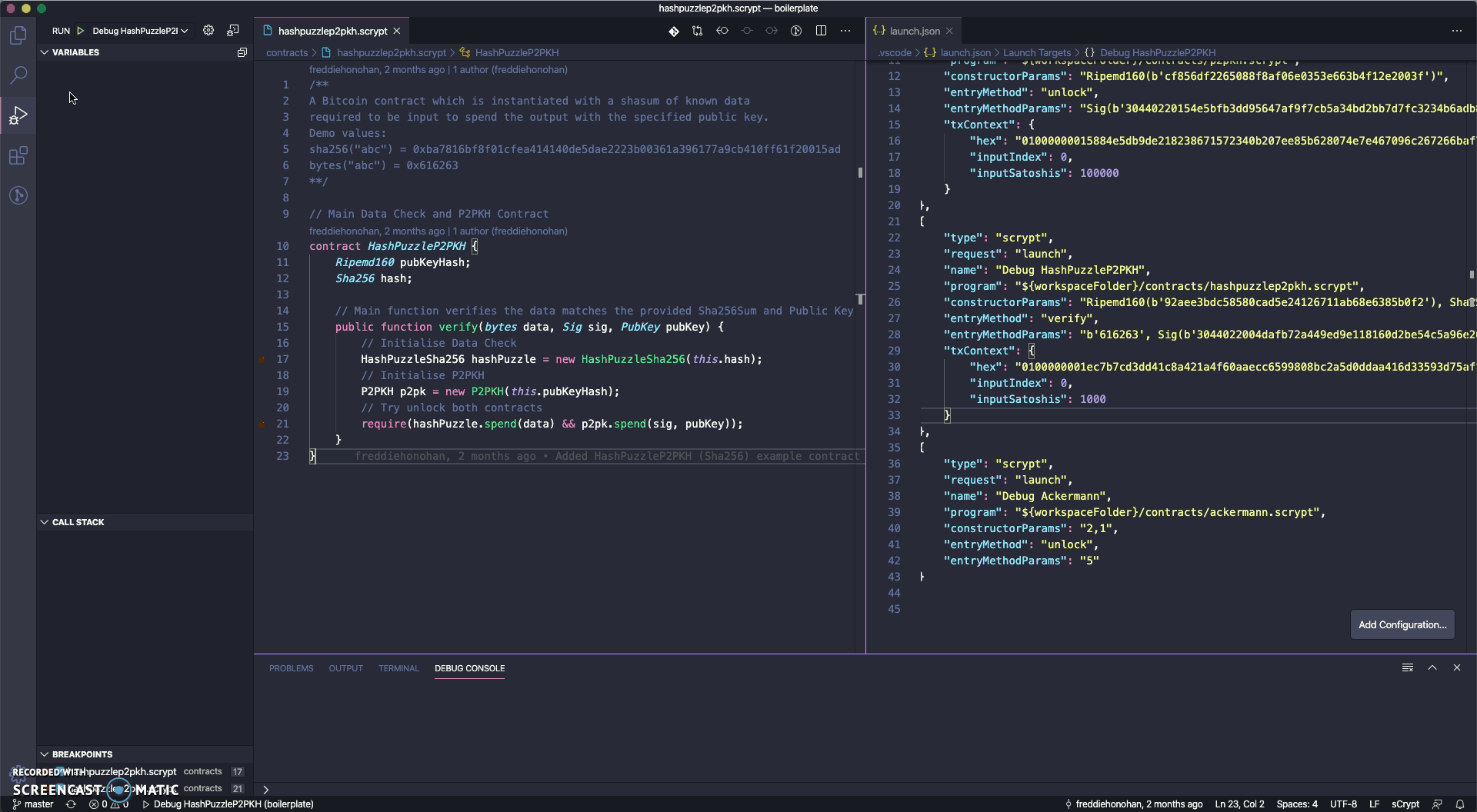1477x812 pixels.
Task: Collapse all variables with the collapse icon
Action: coord(242,52)
